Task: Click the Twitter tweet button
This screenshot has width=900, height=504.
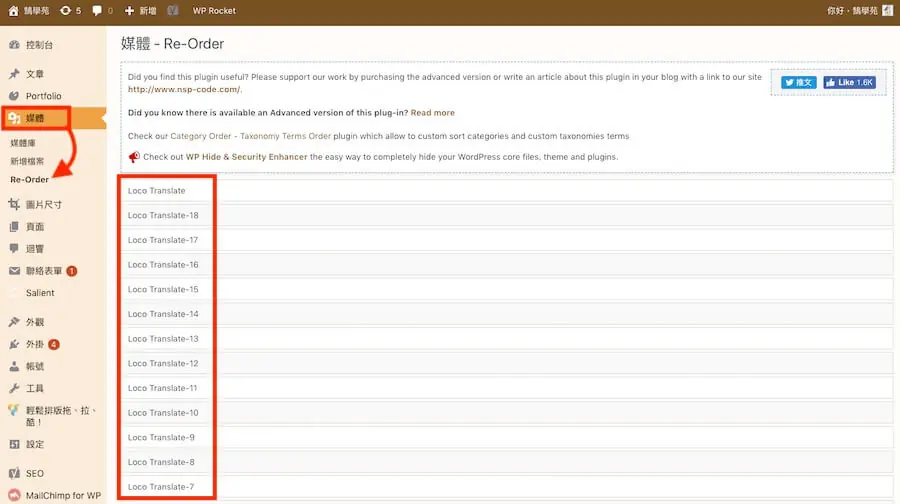Action: click(x=798, y=83)
